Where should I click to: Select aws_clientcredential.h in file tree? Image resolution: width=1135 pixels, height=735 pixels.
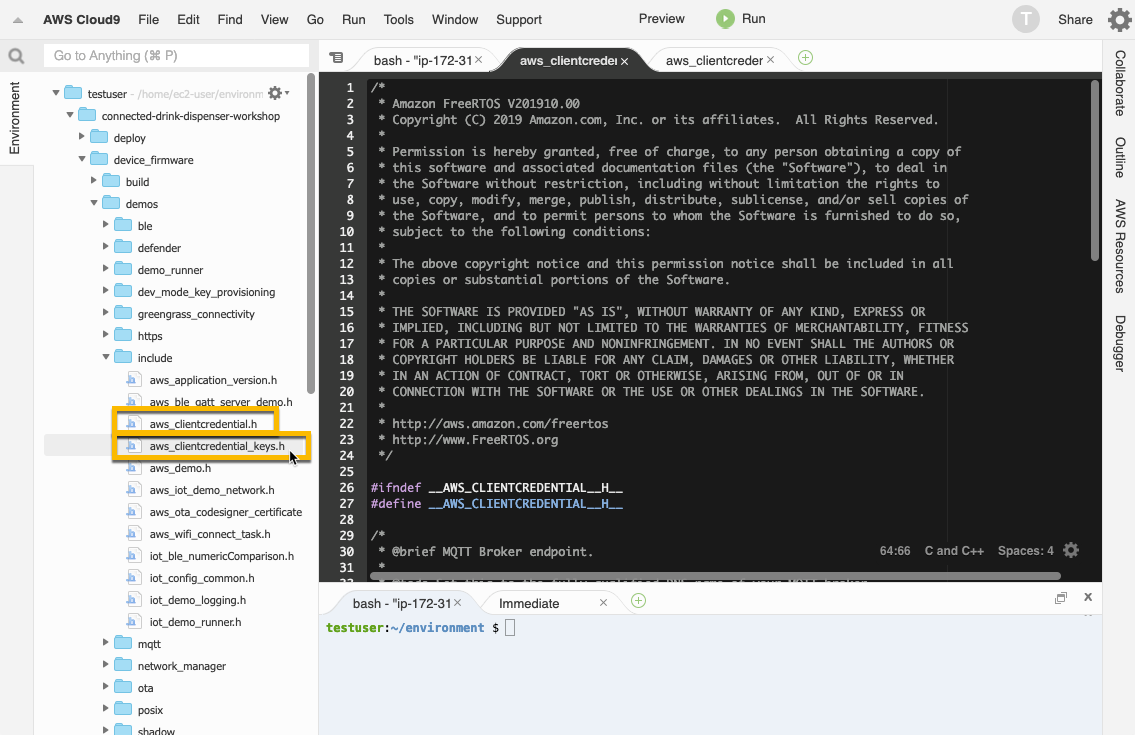coord(203,424)
